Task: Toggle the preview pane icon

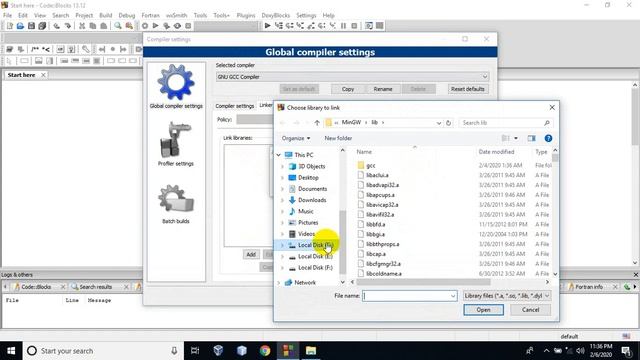Action: click(x=531, y=138)
